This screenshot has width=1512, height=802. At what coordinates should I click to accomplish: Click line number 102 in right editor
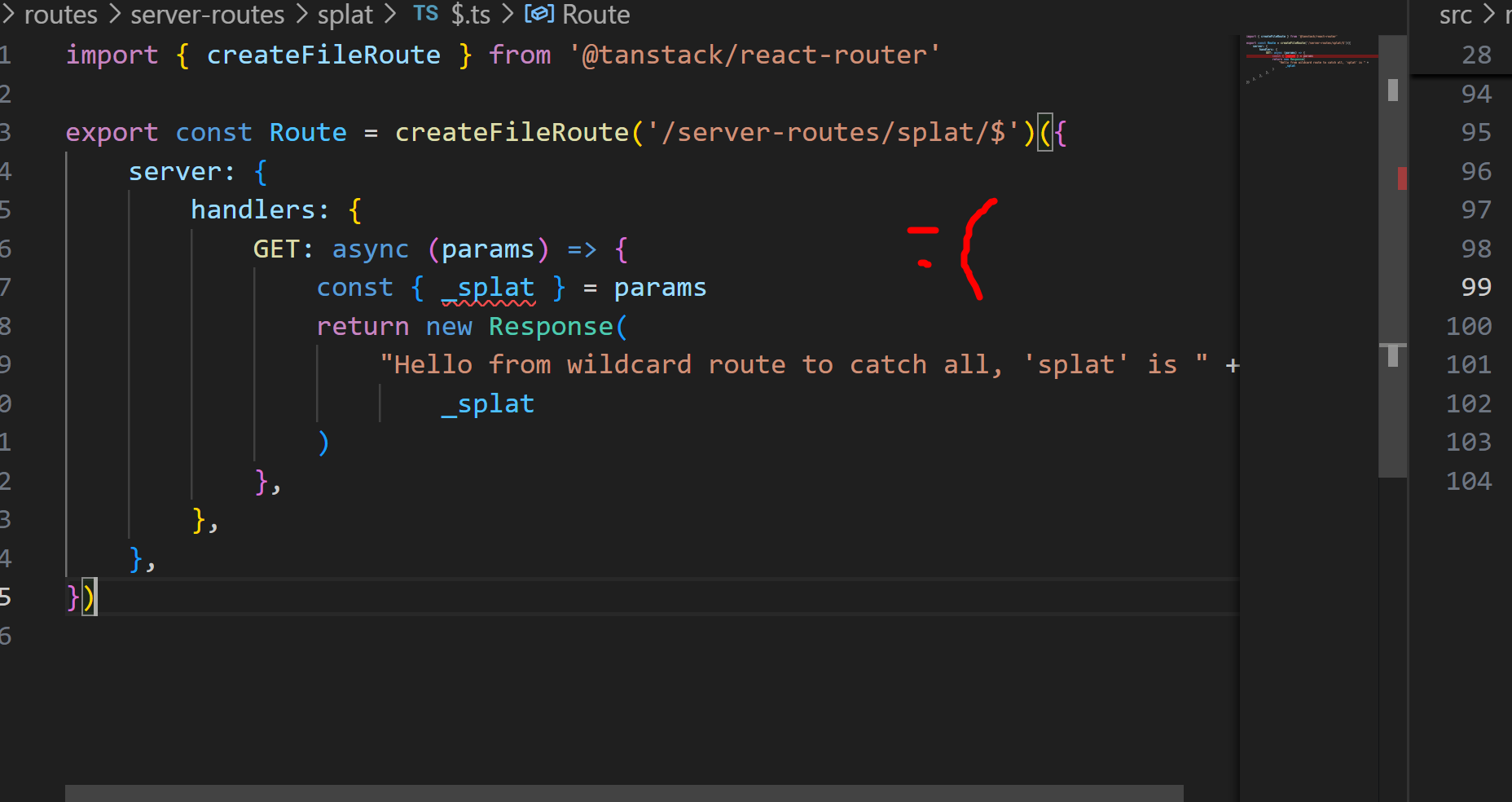click(x=1469, y=403)
